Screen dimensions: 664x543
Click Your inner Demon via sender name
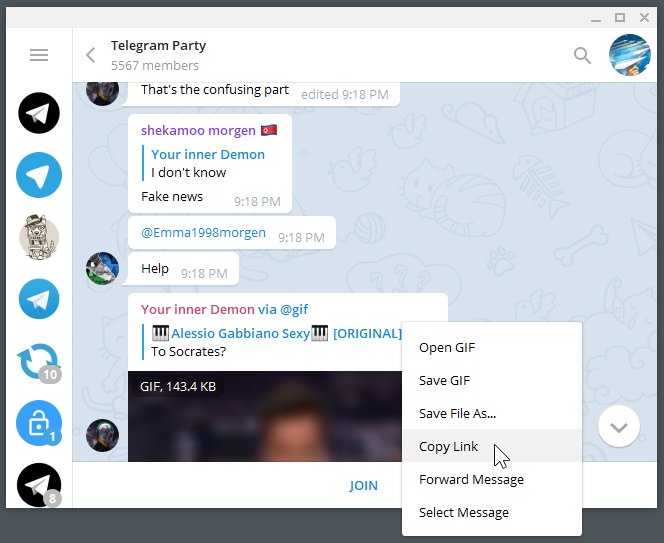[198, 309]
